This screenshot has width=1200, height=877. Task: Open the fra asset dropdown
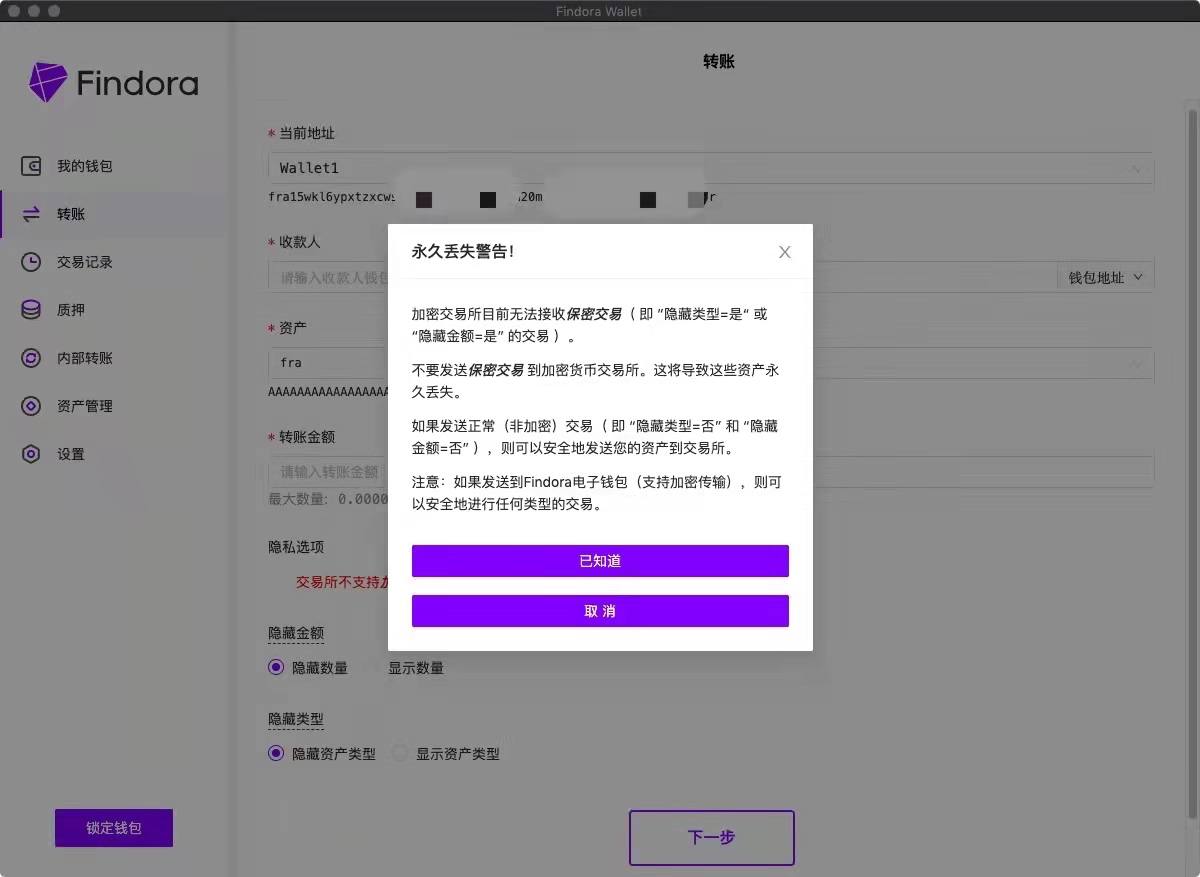[x=711, y=363]
